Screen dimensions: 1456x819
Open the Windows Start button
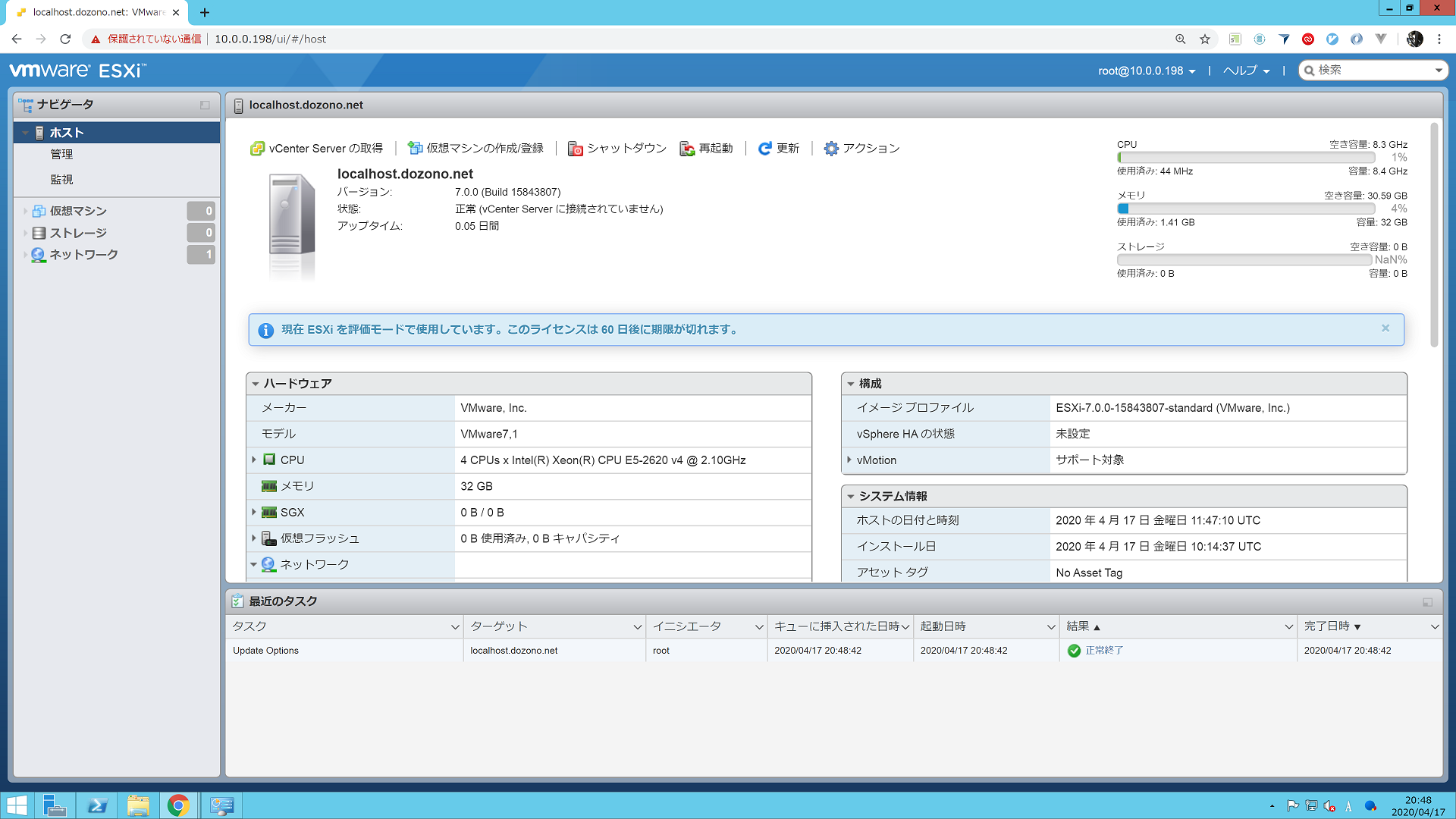16,805
